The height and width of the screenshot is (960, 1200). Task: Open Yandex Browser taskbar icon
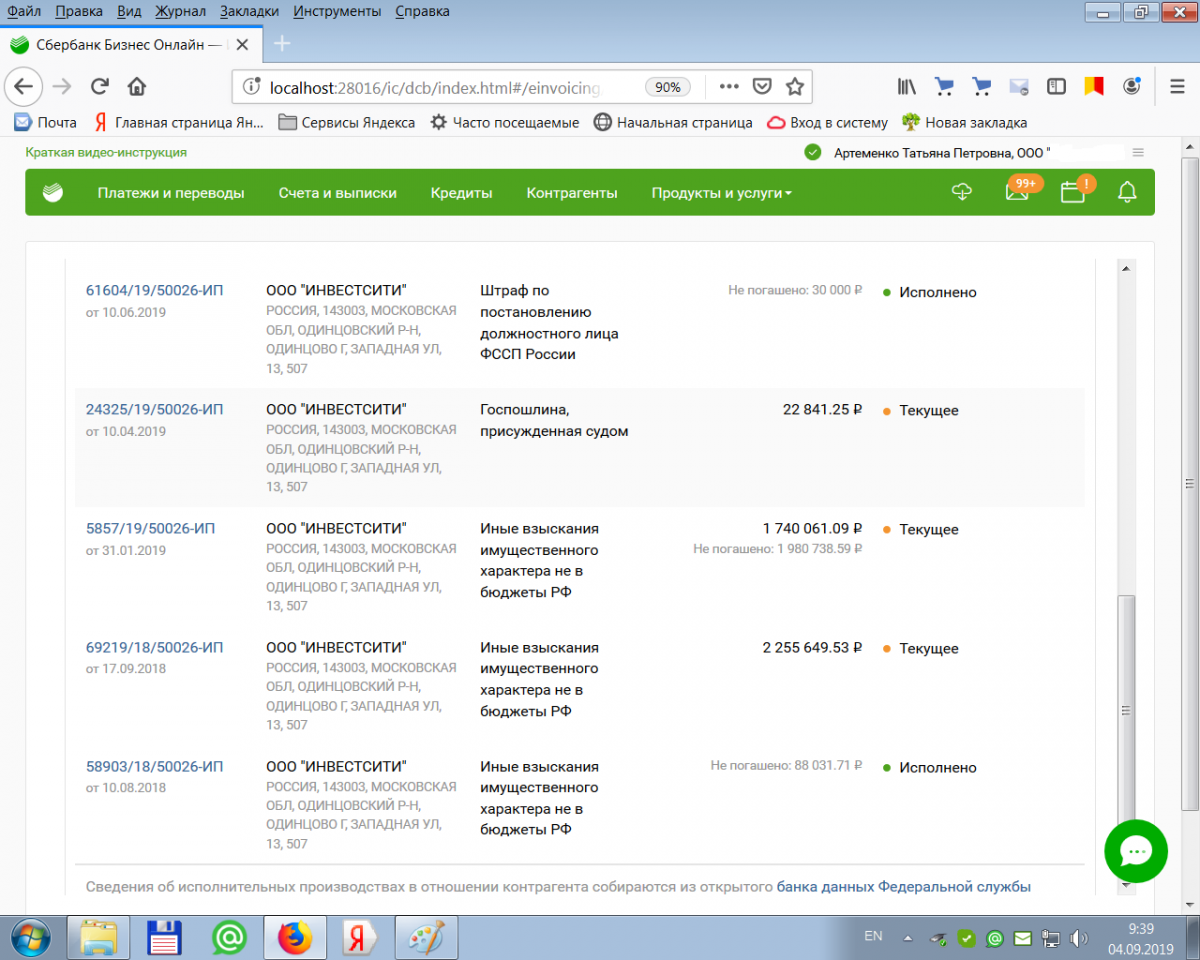360,938
